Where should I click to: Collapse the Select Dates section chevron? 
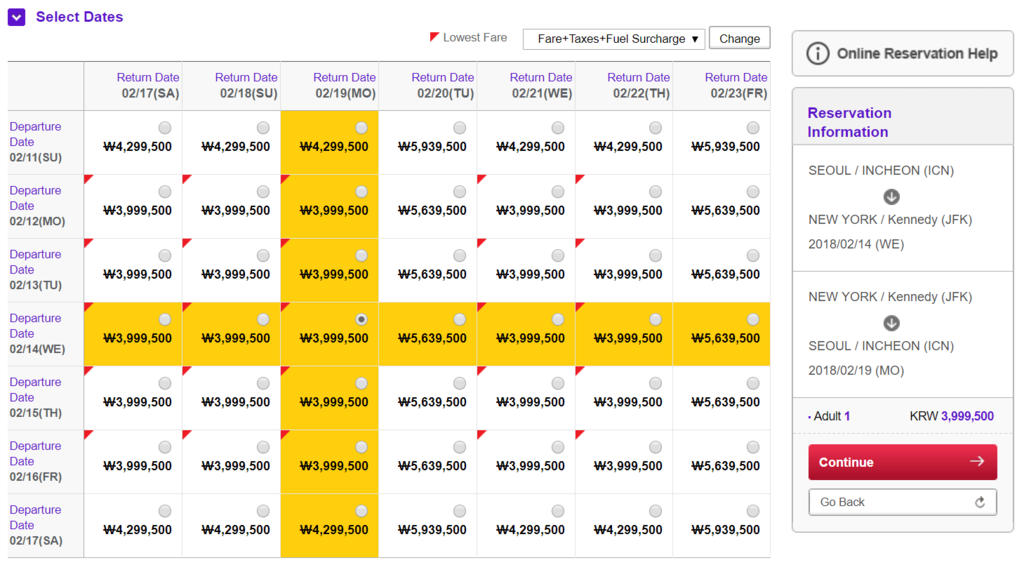[x=16, y=17]
